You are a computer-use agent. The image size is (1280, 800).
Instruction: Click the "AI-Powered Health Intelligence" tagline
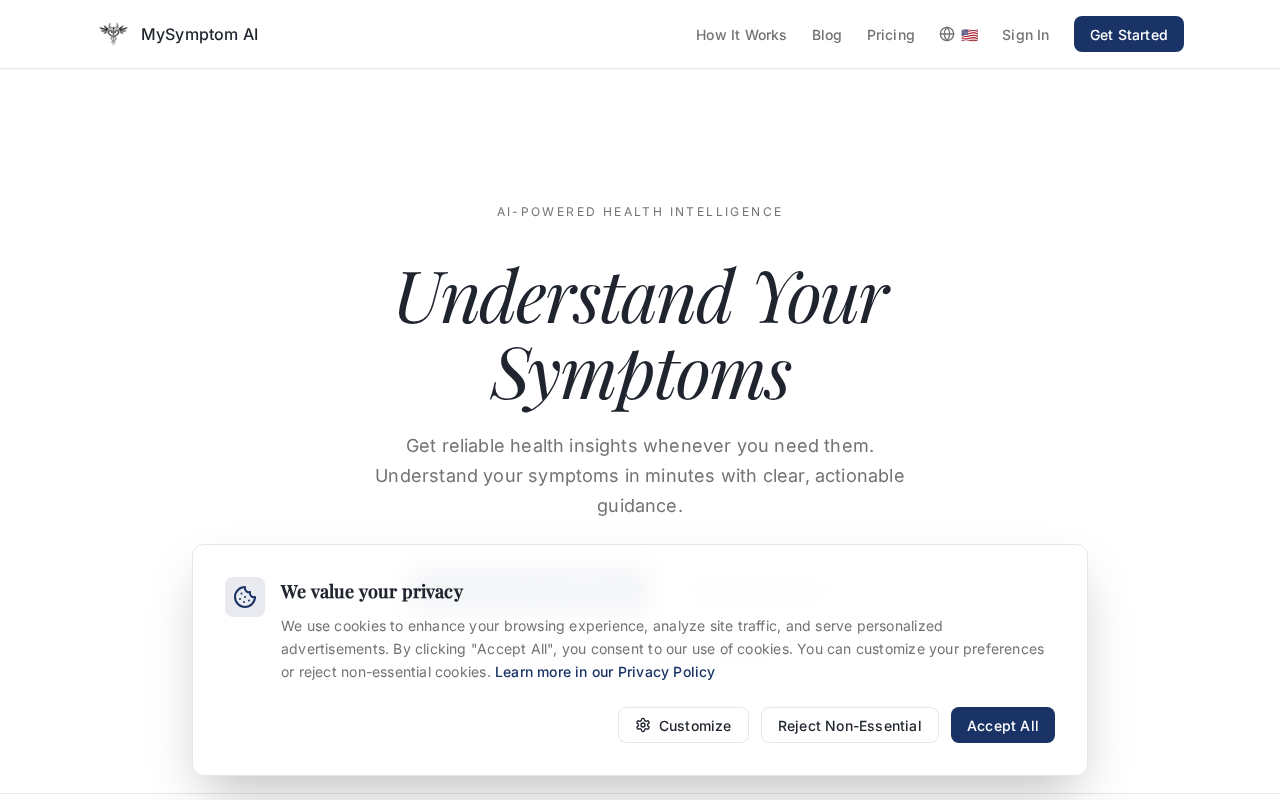(640, 212)
